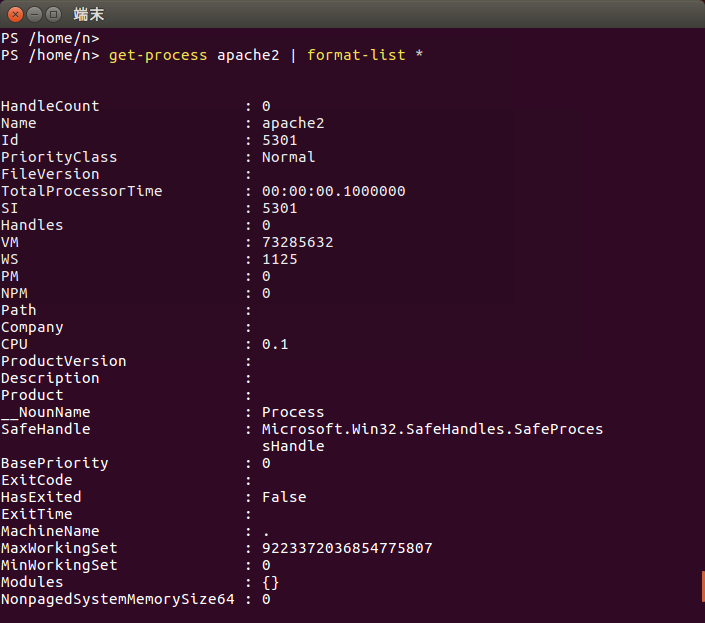This screenshot has width=705, height=623.
Task: Click the apache2 argument in command line
Action: click(248, 55)
